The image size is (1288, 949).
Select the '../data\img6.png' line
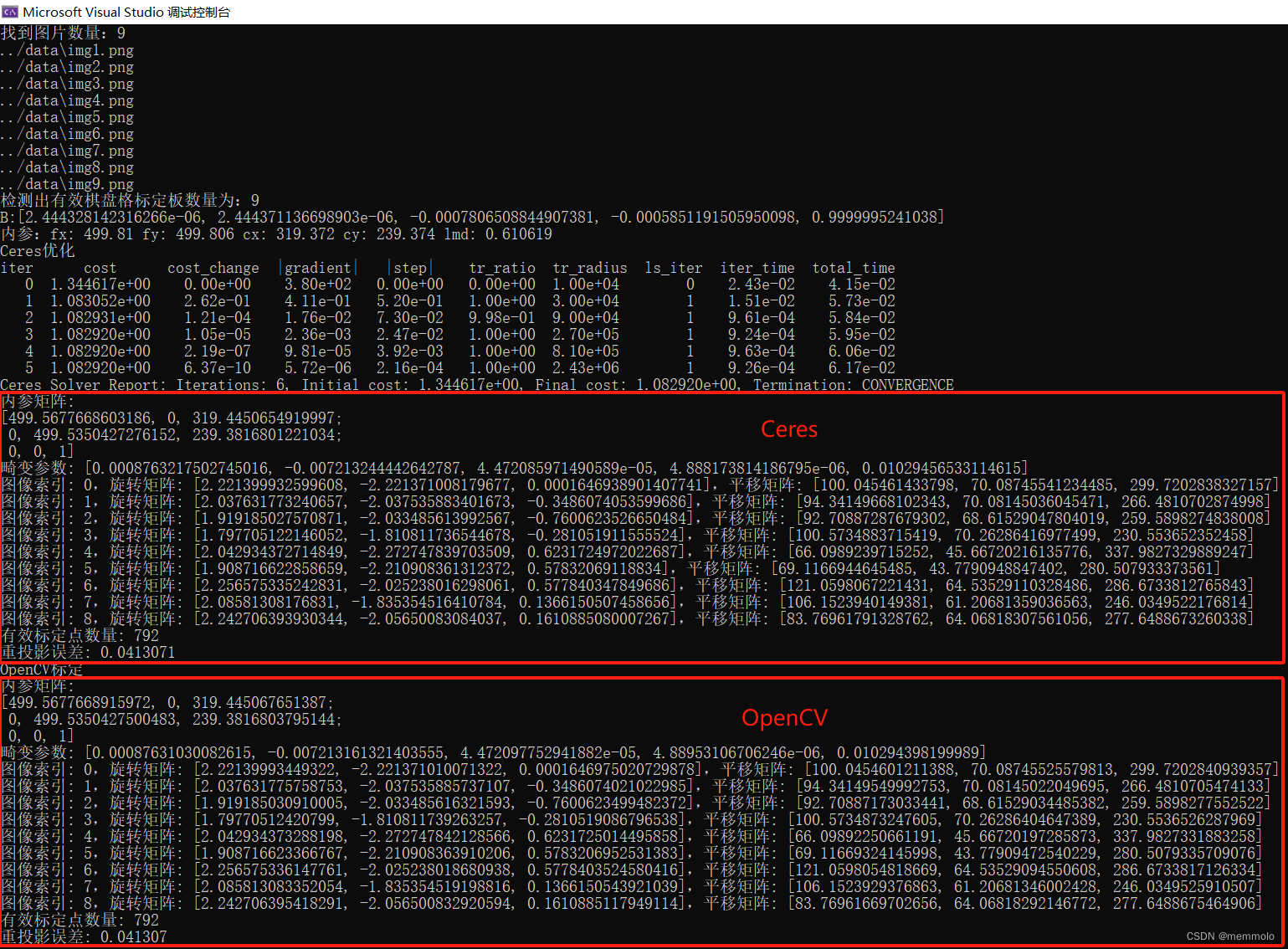coord(67,133)
